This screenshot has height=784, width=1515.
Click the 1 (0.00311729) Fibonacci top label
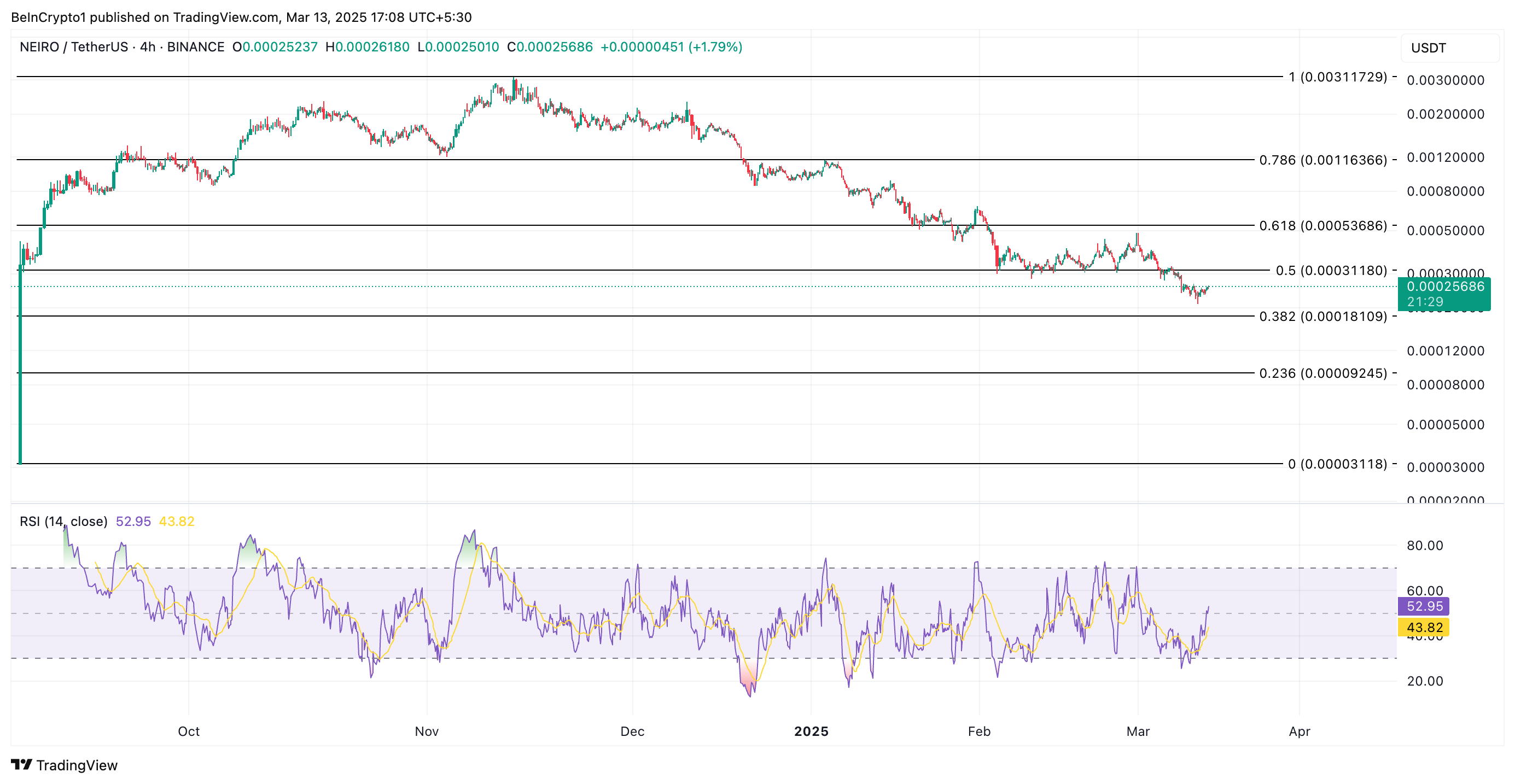[1337, 77]
